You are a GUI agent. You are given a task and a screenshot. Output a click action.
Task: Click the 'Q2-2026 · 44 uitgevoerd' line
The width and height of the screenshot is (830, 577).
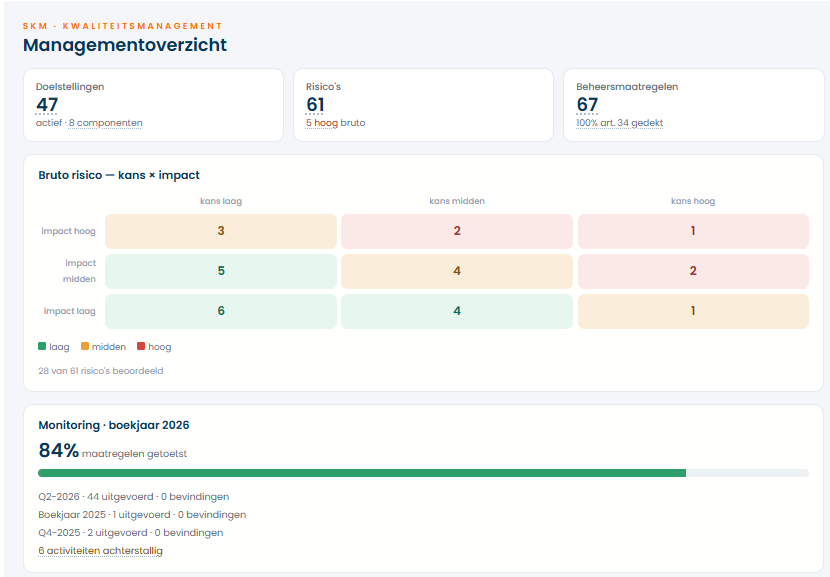coord(133,497)
